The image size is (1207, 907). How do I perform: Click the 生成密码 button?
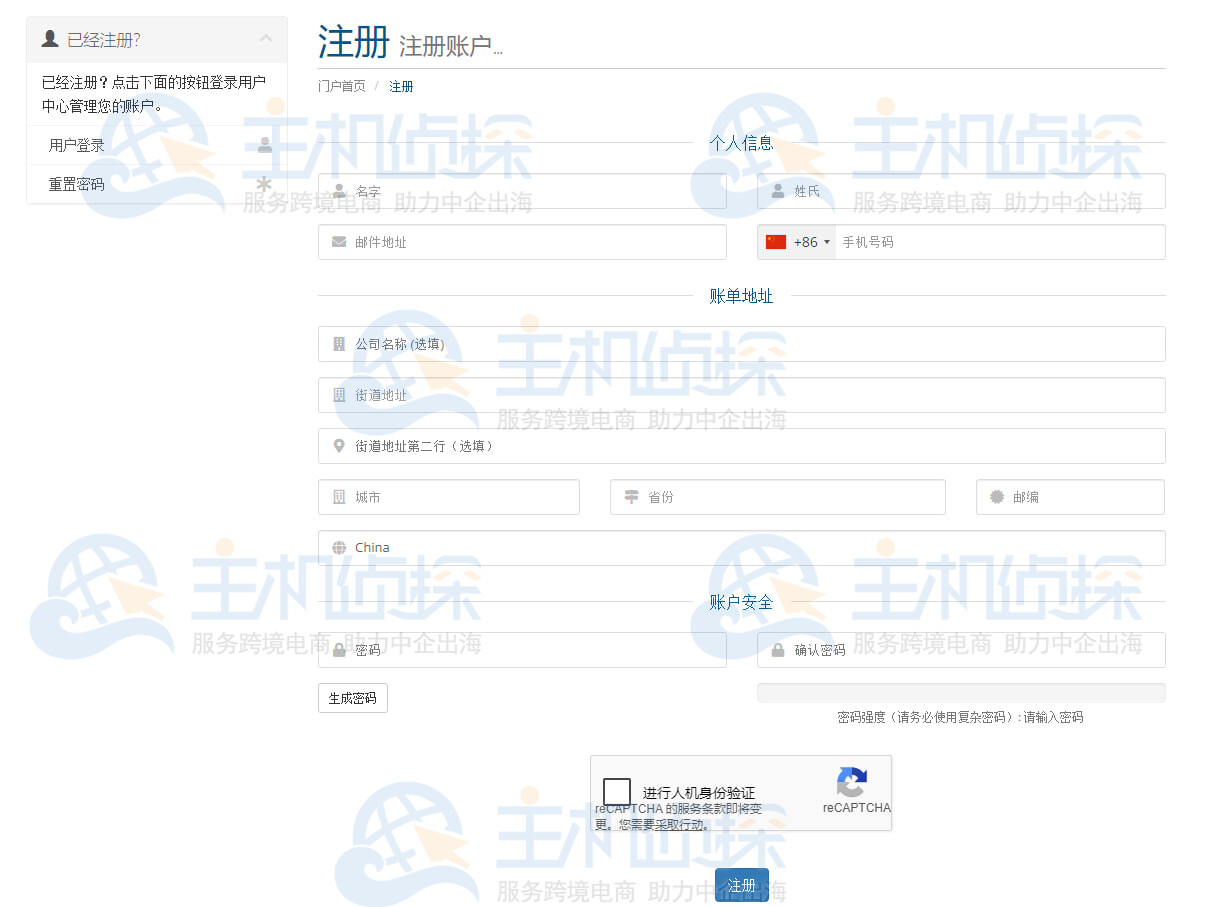coord(352,698)
